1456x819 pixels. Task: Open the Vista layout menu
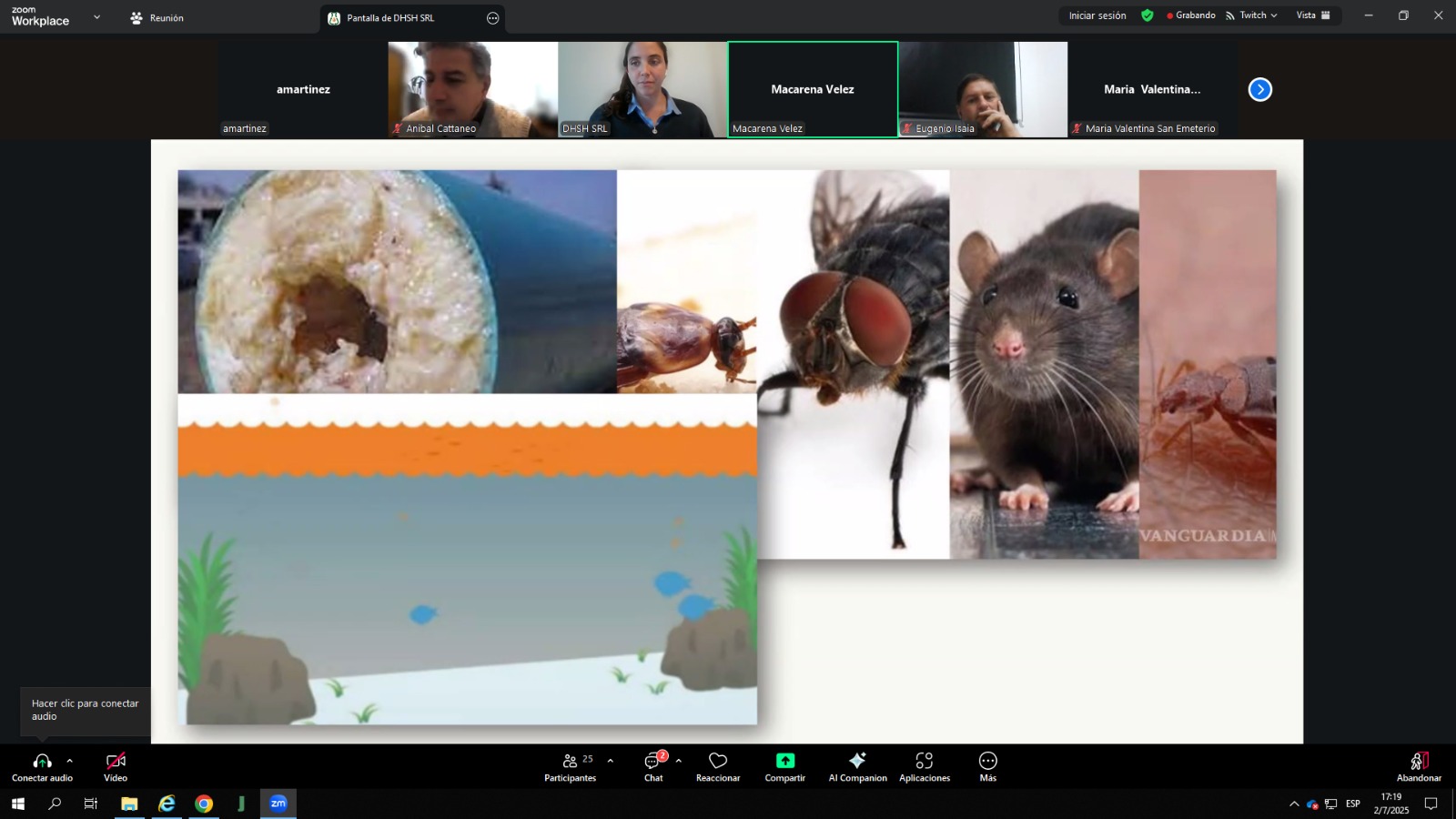(x=1313, y=15)
